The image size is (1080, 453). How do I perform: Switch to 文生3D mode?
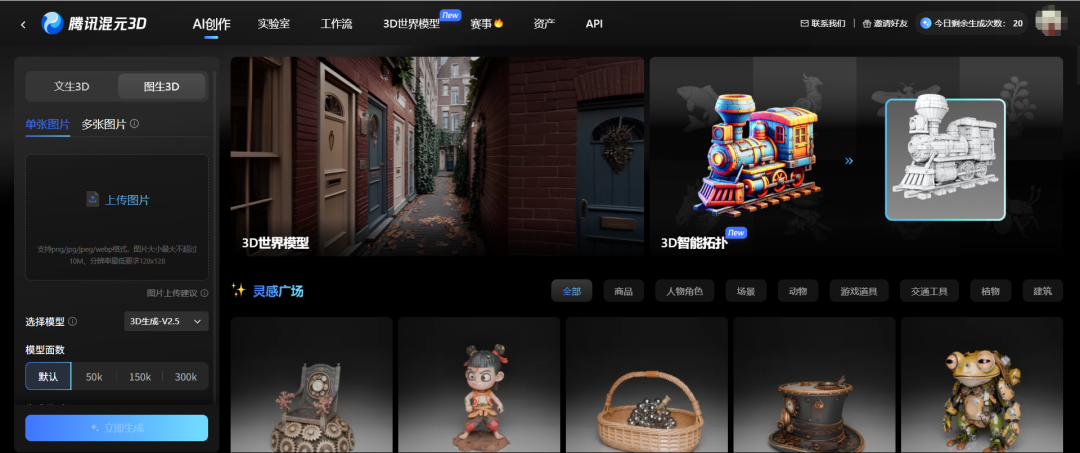(x=72, y=87)
